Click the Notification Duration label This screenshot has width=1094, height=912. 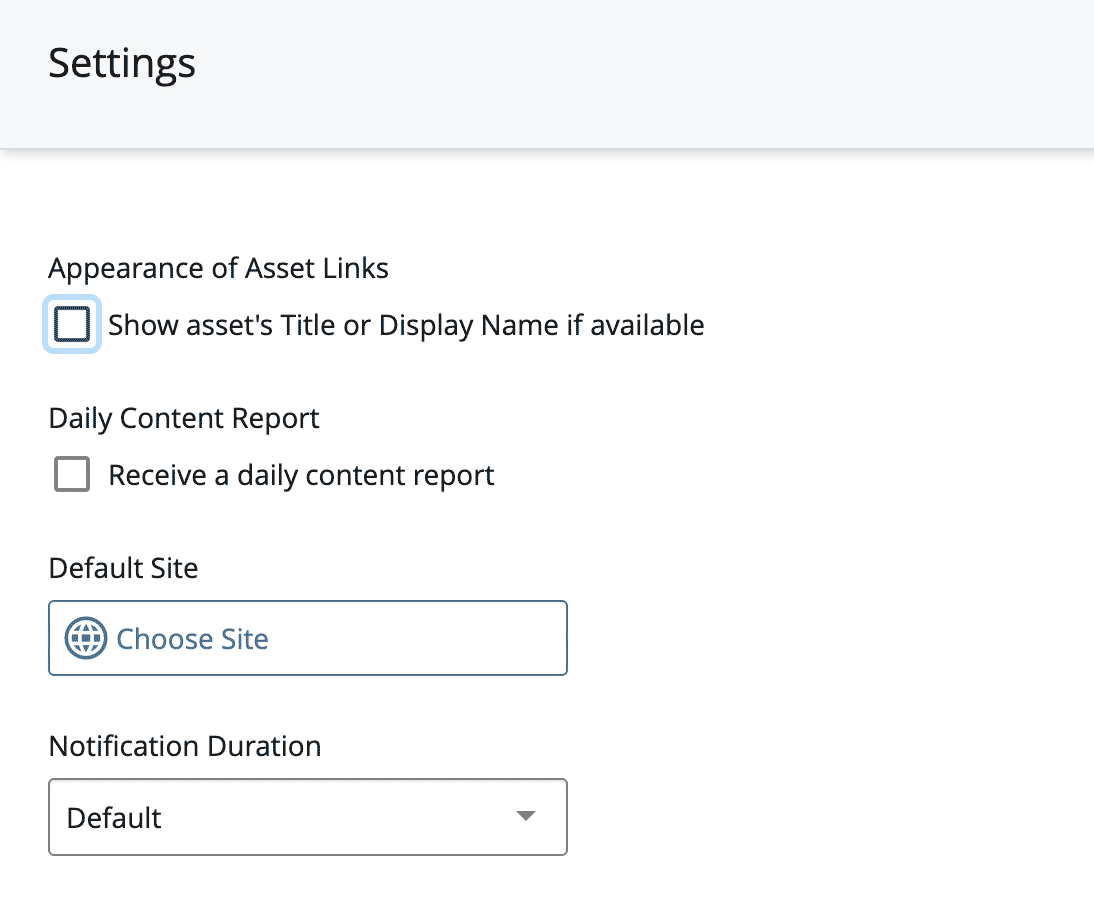(185, 746)
